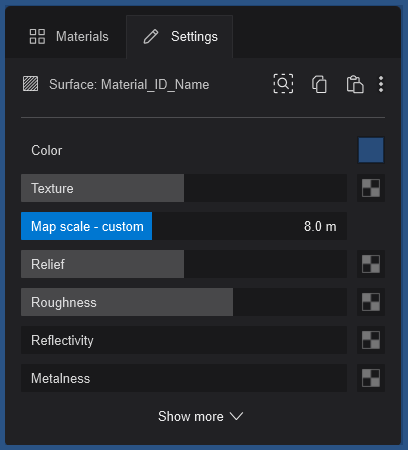The image size is (408, 450).
Task: Switch to the Materials tab
Action: pos(69,36)
